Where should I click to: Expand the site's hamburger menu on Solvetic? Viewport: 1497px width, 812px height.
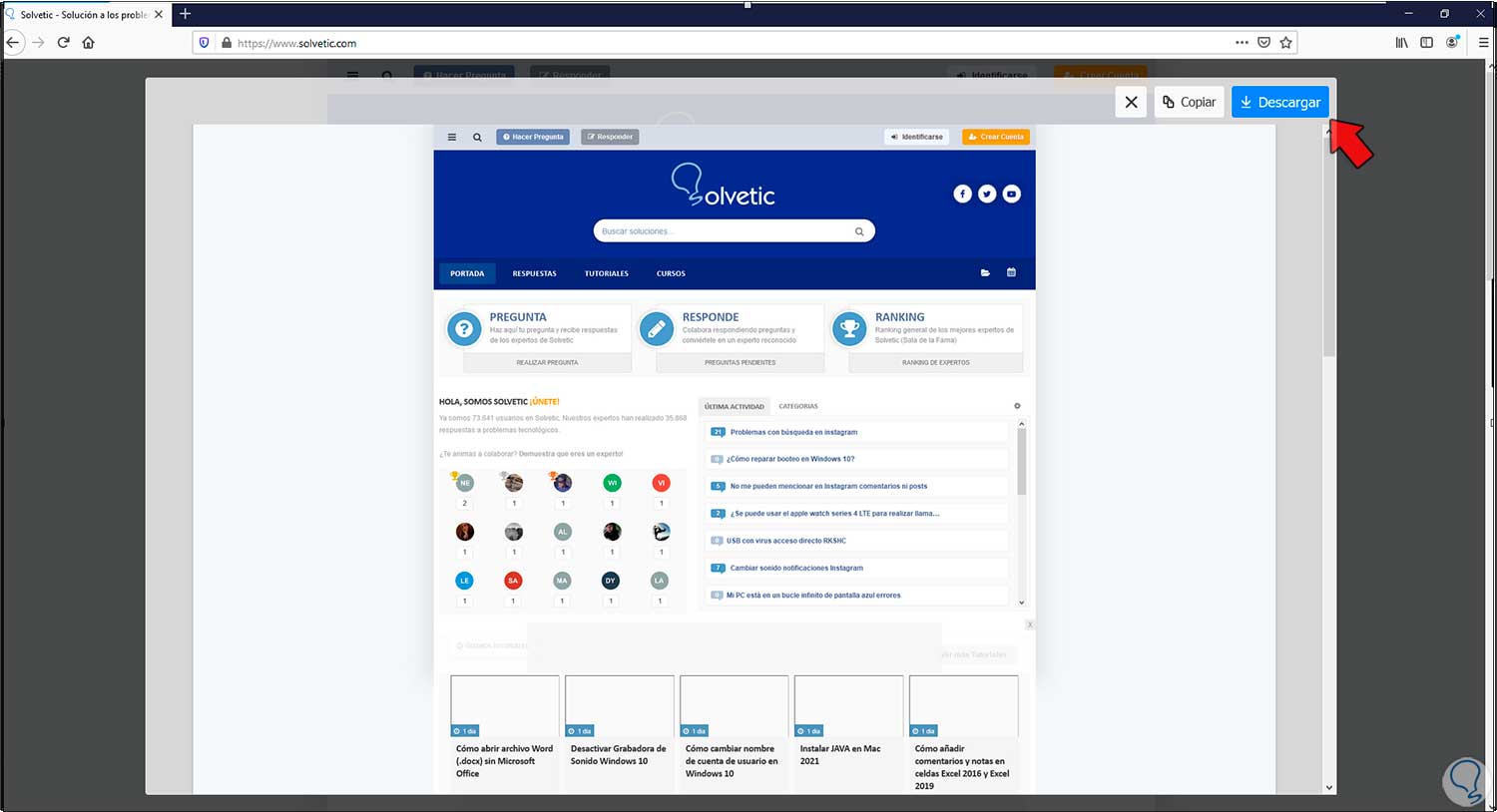click(452, 137)
